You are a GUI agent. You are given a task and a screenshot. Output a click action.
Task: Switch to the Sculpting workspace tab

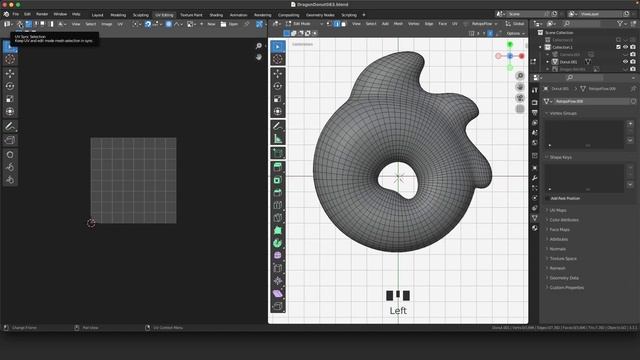coord(141,15)
